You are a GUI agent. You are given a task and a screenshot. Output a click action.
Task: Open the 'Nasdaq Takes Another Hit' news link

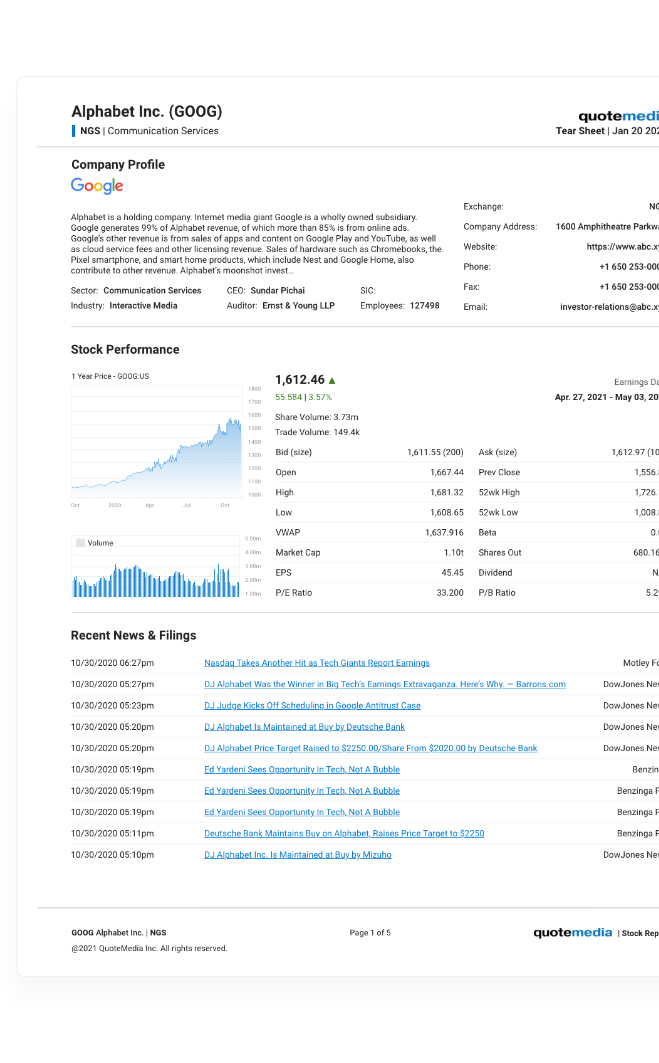(316, 663)
